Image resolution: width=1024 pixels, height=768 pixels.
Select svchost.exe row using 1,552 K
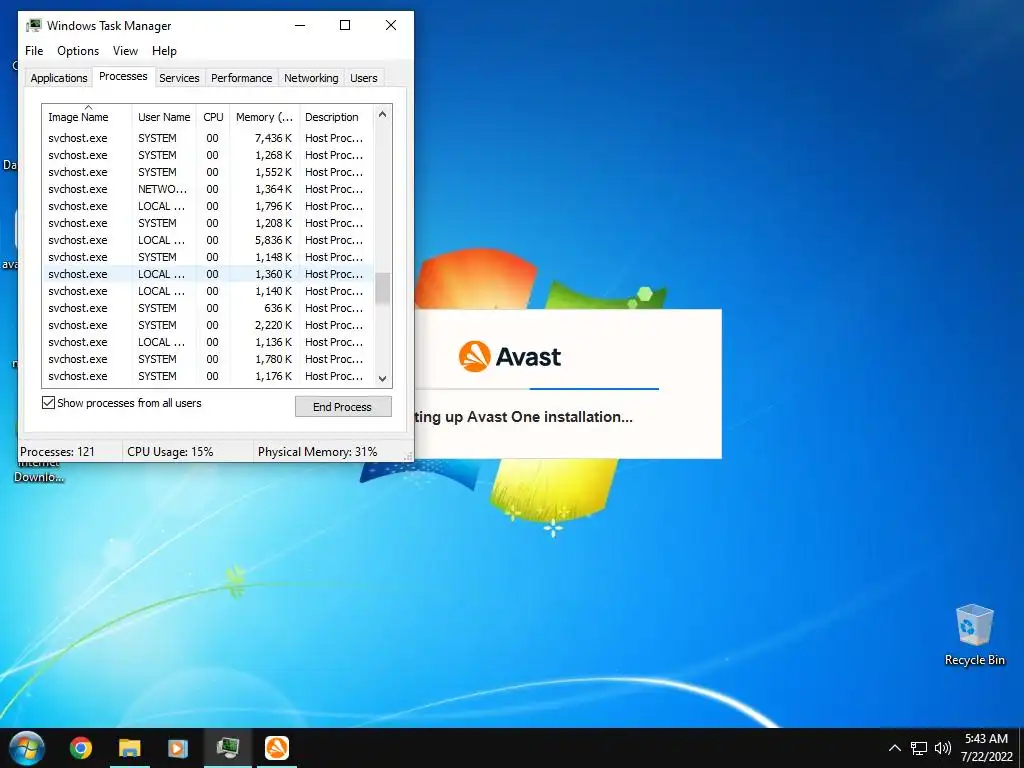click(x=208, y=172)
